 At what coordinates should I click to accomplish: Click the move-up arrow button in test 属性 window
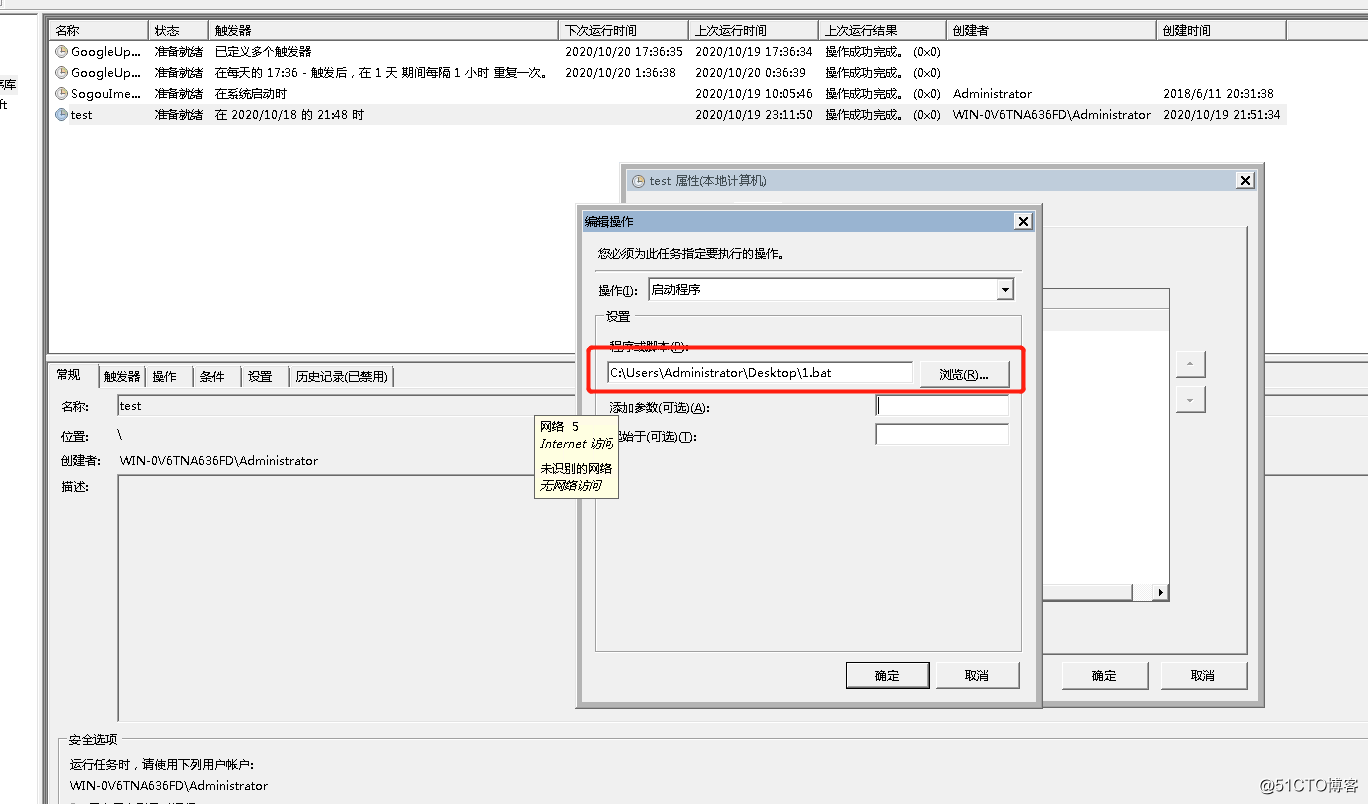point(1190,364)
